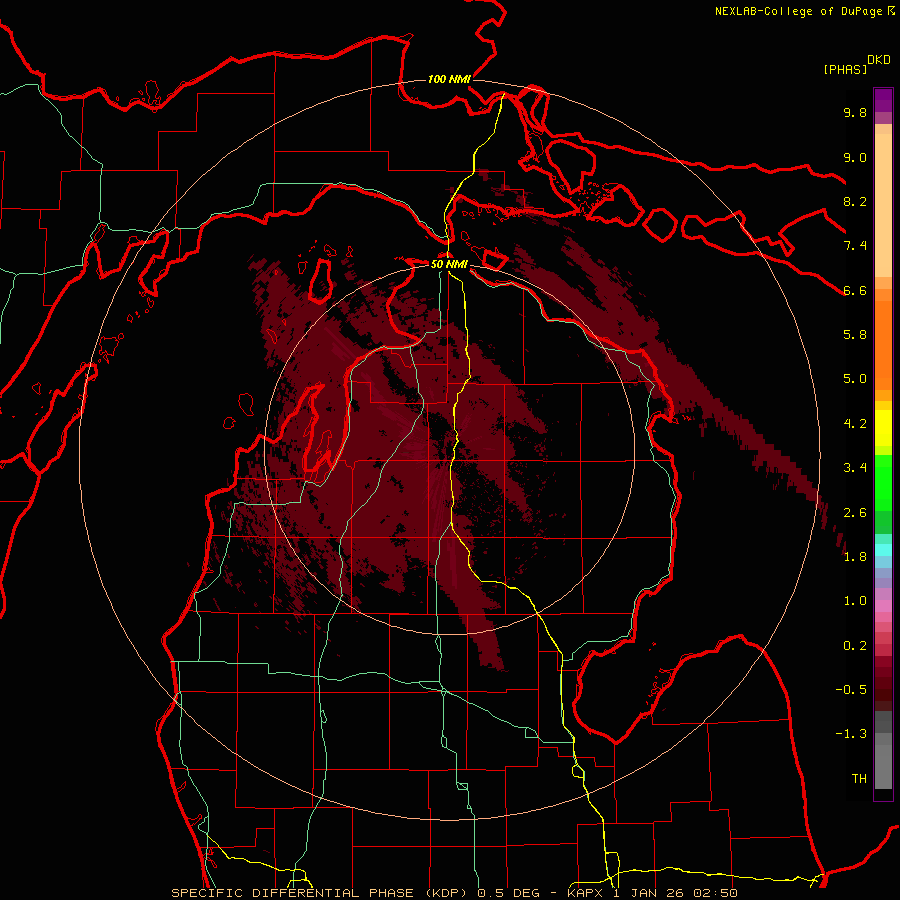Click the 9.0 scale label
Screen dimensions: 900x900
[855, 157]
